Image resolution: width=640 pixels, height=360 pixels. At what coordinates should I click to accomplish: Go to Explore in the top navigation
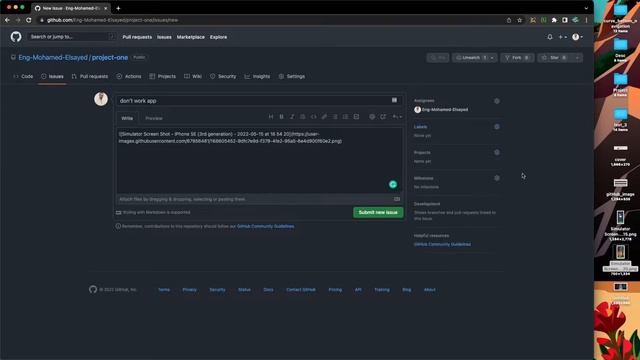[x=218, y=37]
